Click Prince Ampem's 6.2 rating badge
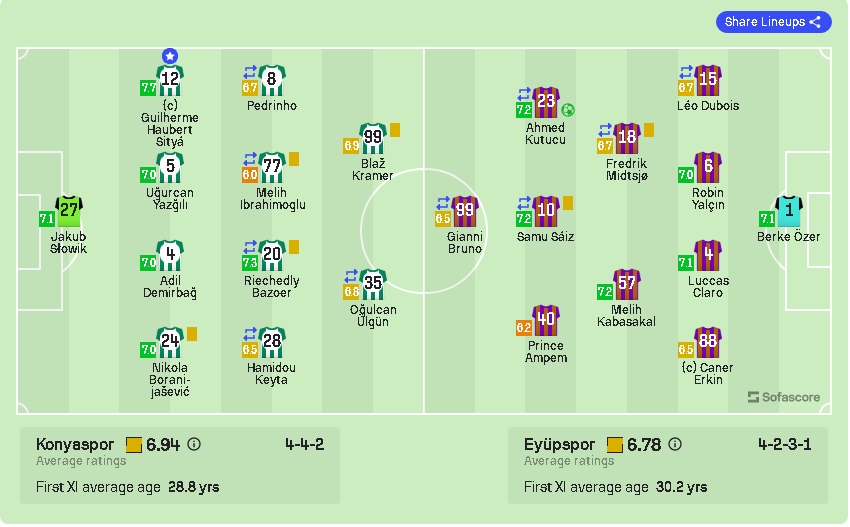 point(523,328)
